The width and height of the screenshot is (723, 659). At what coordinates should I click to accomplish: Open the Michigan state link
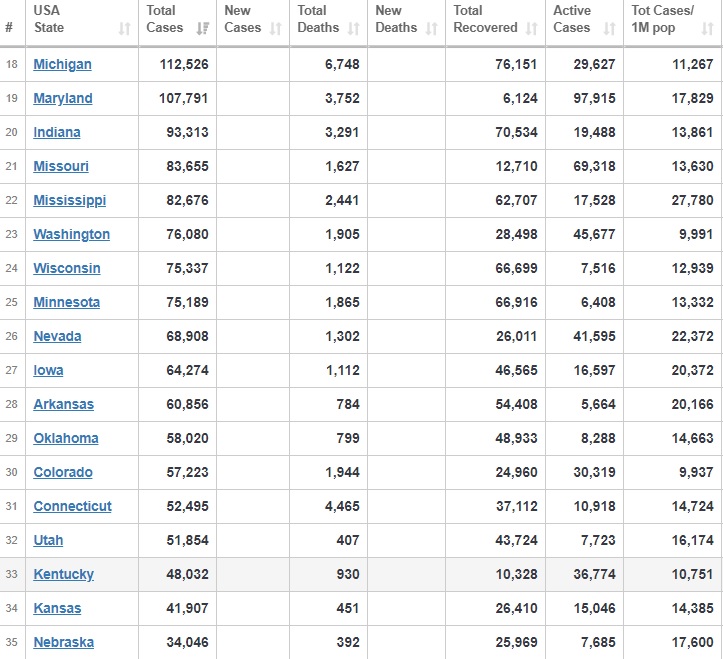point(62,64)
